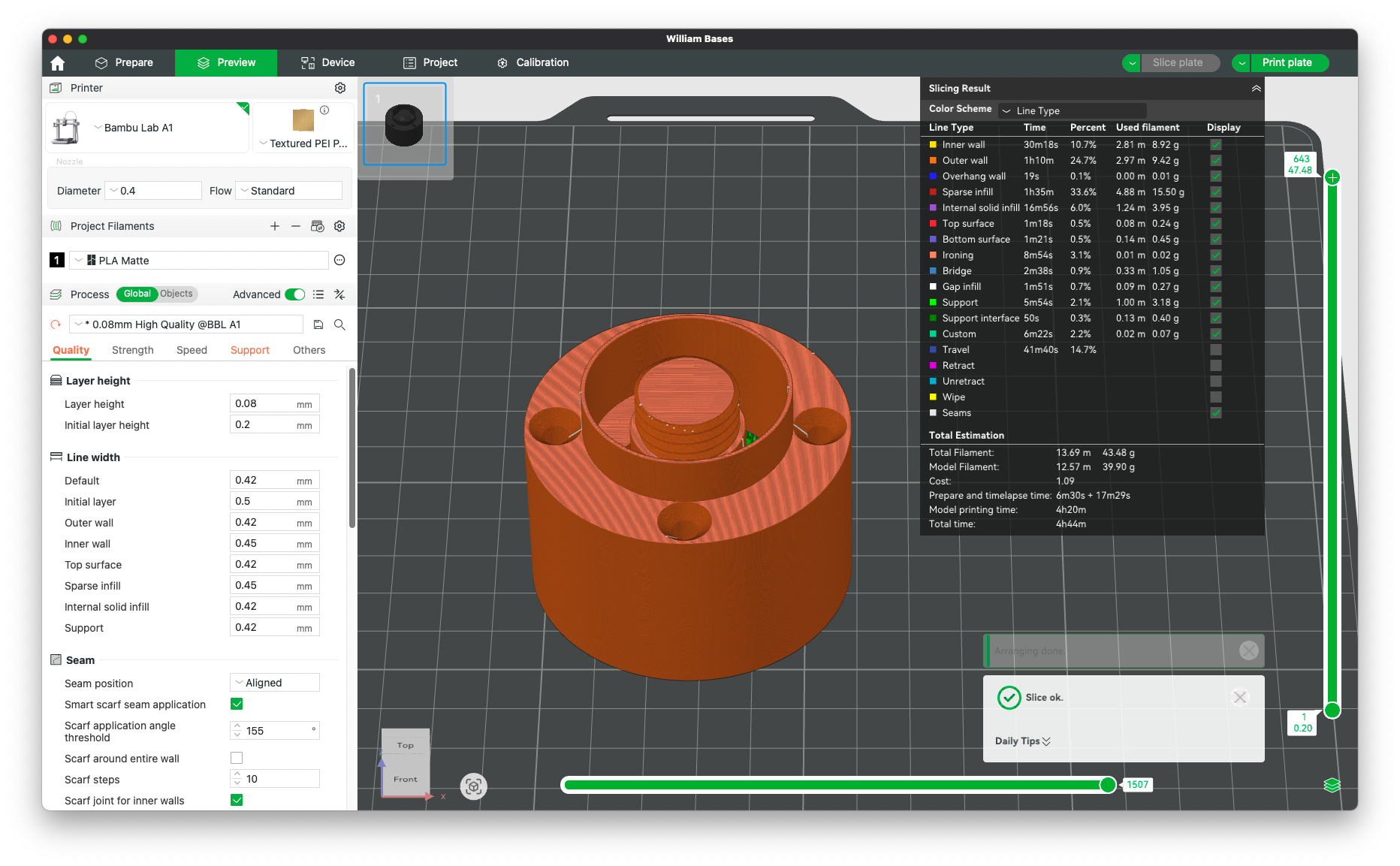This screenshot has height=866, width=1400.
Task: Save the process preset
Action: [318, 324]
